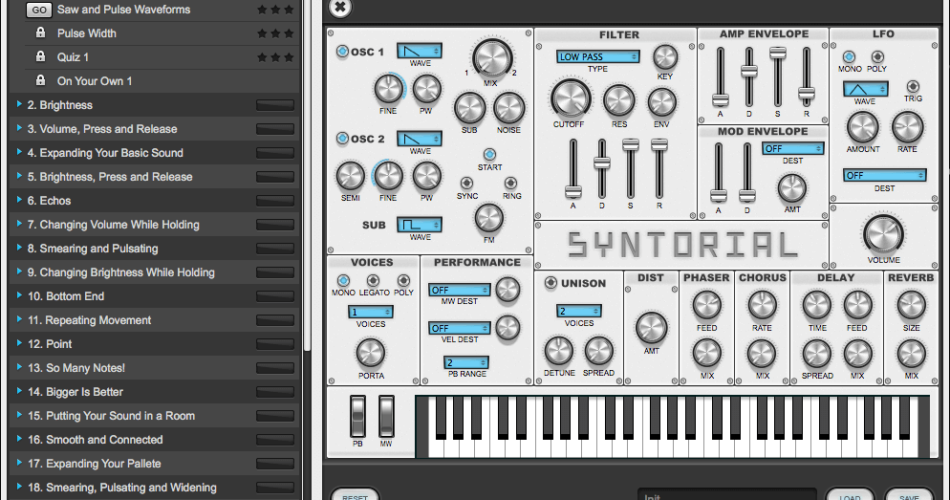Toggle the OSC 1 power button

341,52
